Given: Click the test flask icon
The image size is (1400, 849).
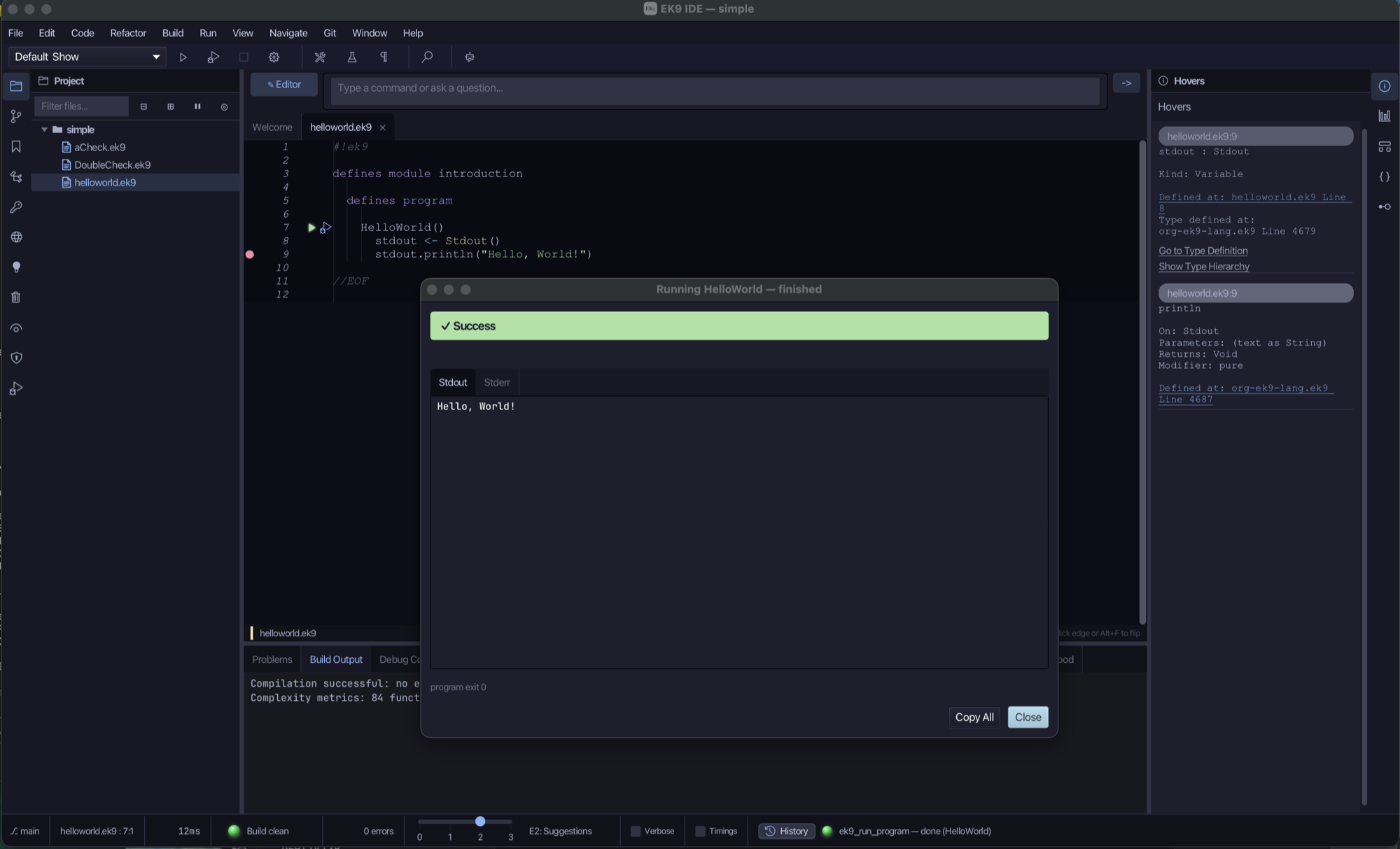Looking at the screenshot, I should click(352, 57).
